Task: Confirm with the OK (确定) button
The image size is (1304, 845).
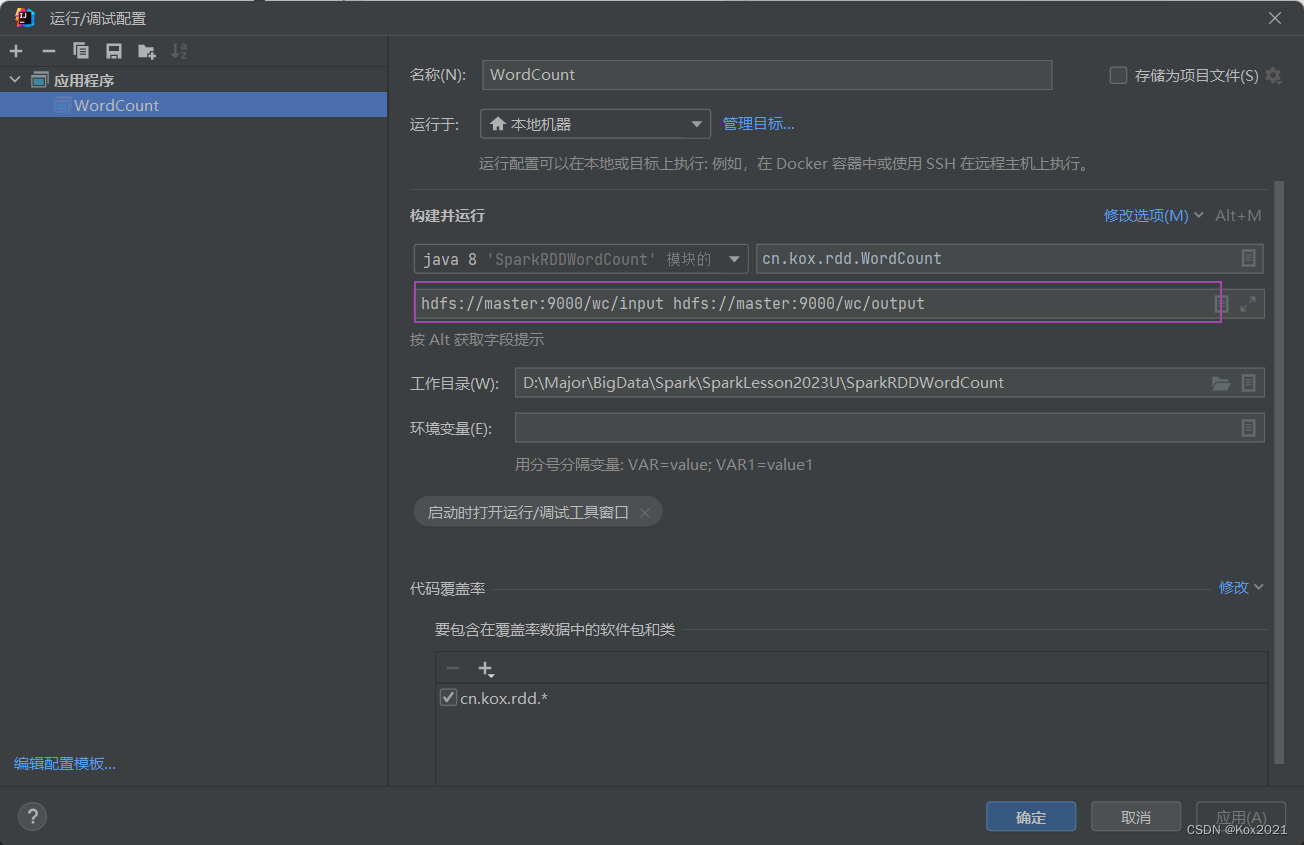Action: point(1031,817)
